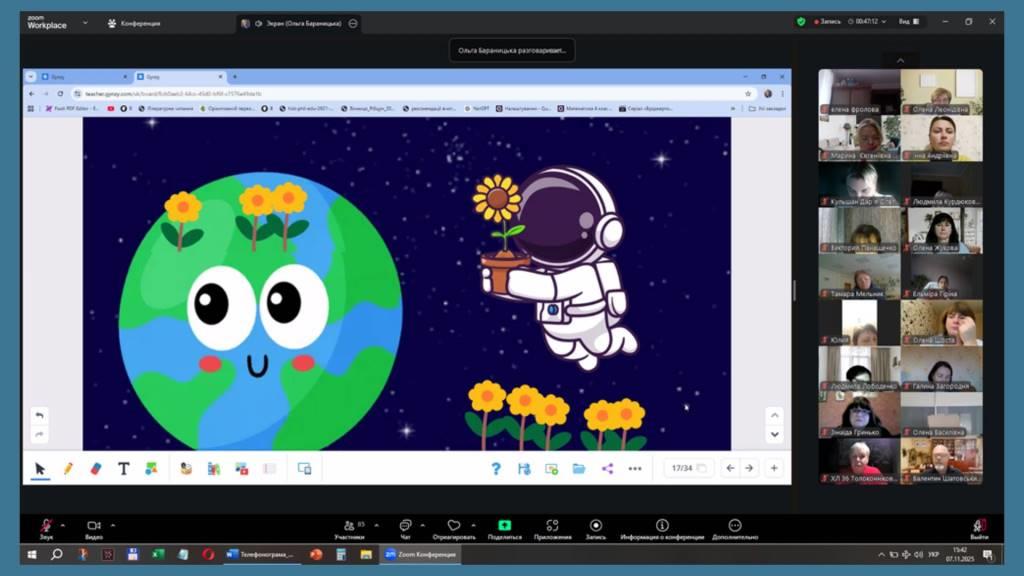Screen dimensions: 1024x576
Task: Click the red Выйти leave button
Action: point(980,526)
